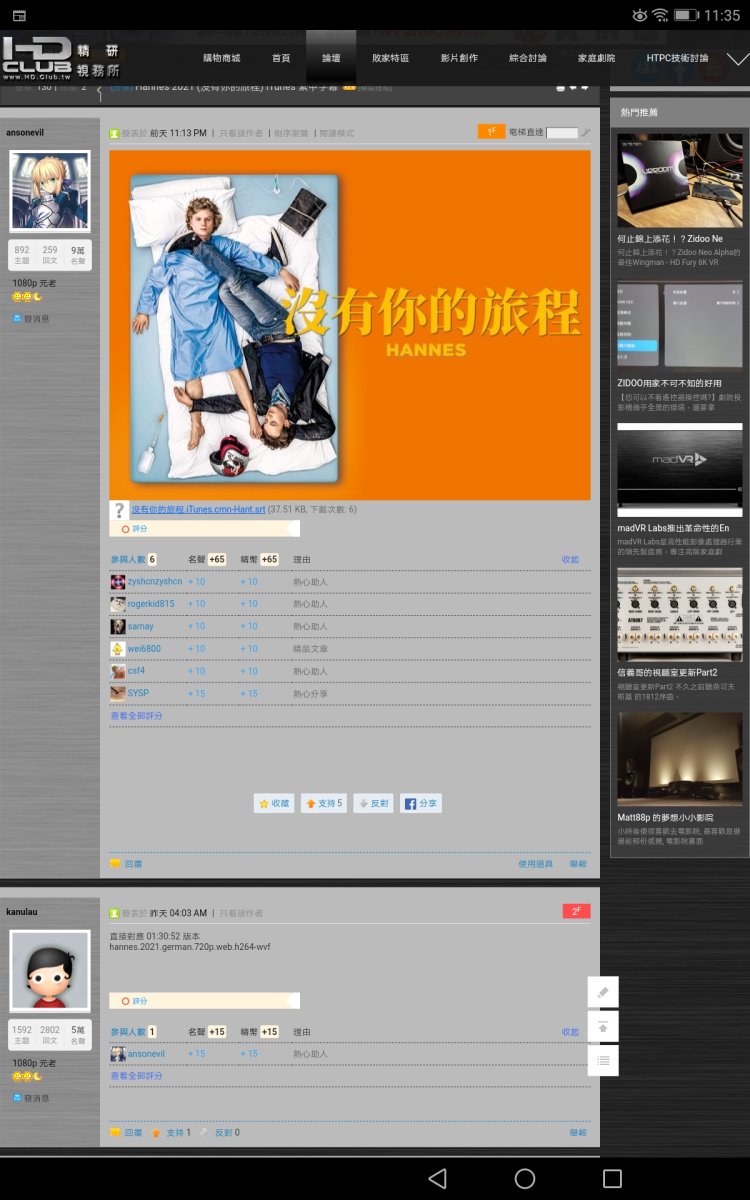
Task: Select the 論壇 tab in the navigation
Action: point(331,58)
